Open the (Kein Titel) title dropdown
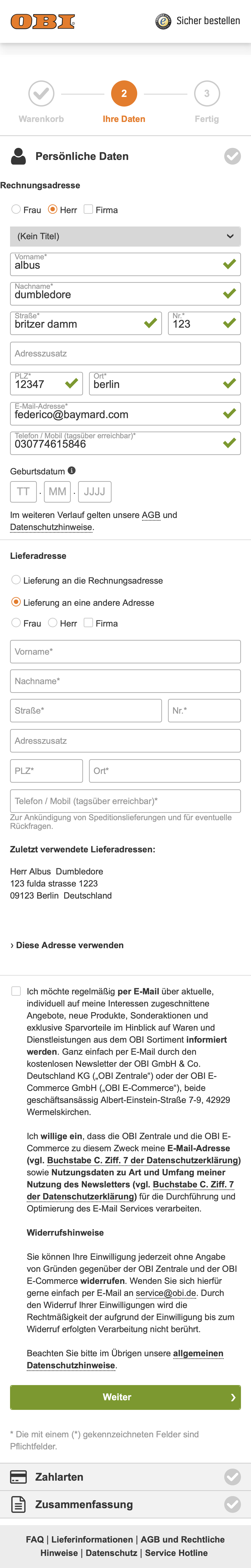Image resolution: width=251 pixels, height=1568 pixels. [125, 236]
